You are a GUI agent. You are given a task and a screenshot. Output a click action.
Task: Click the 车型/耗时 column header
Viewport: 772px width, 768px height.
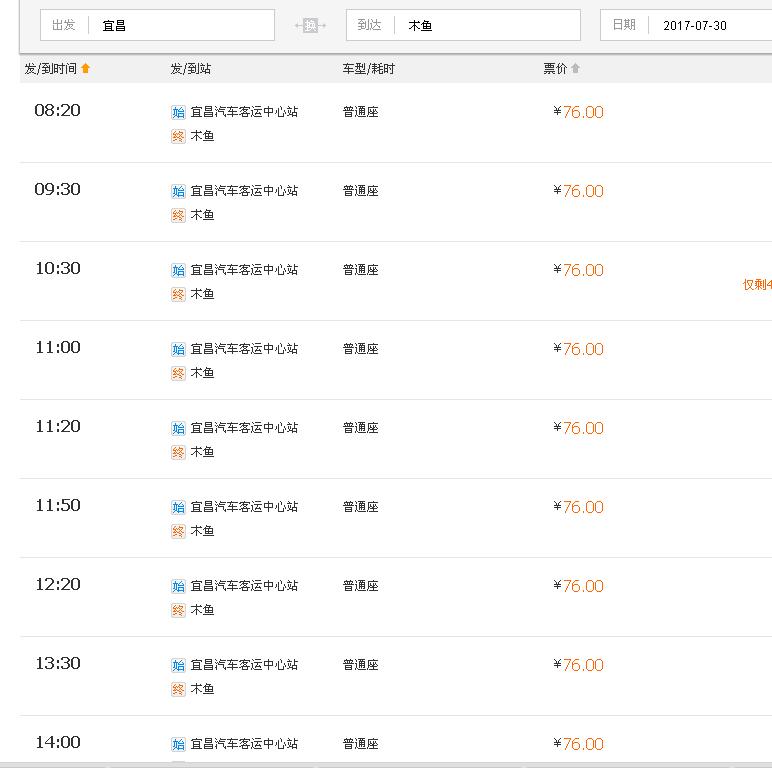point(368,68)
